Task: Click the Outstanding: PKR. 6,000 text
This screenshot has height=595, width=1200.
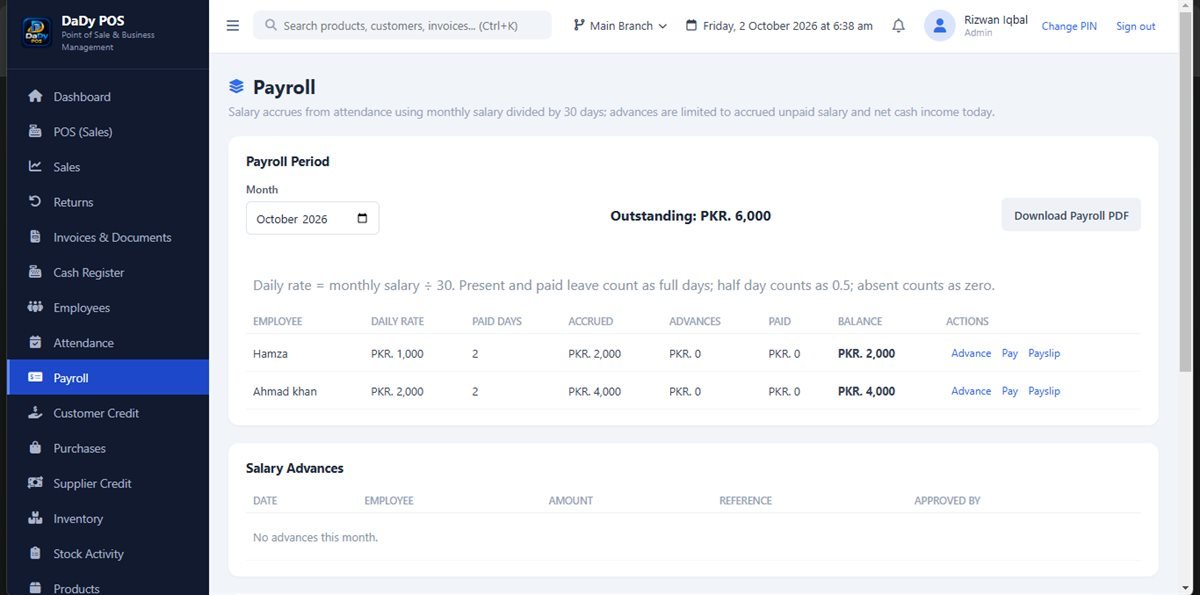Action: 690,215
